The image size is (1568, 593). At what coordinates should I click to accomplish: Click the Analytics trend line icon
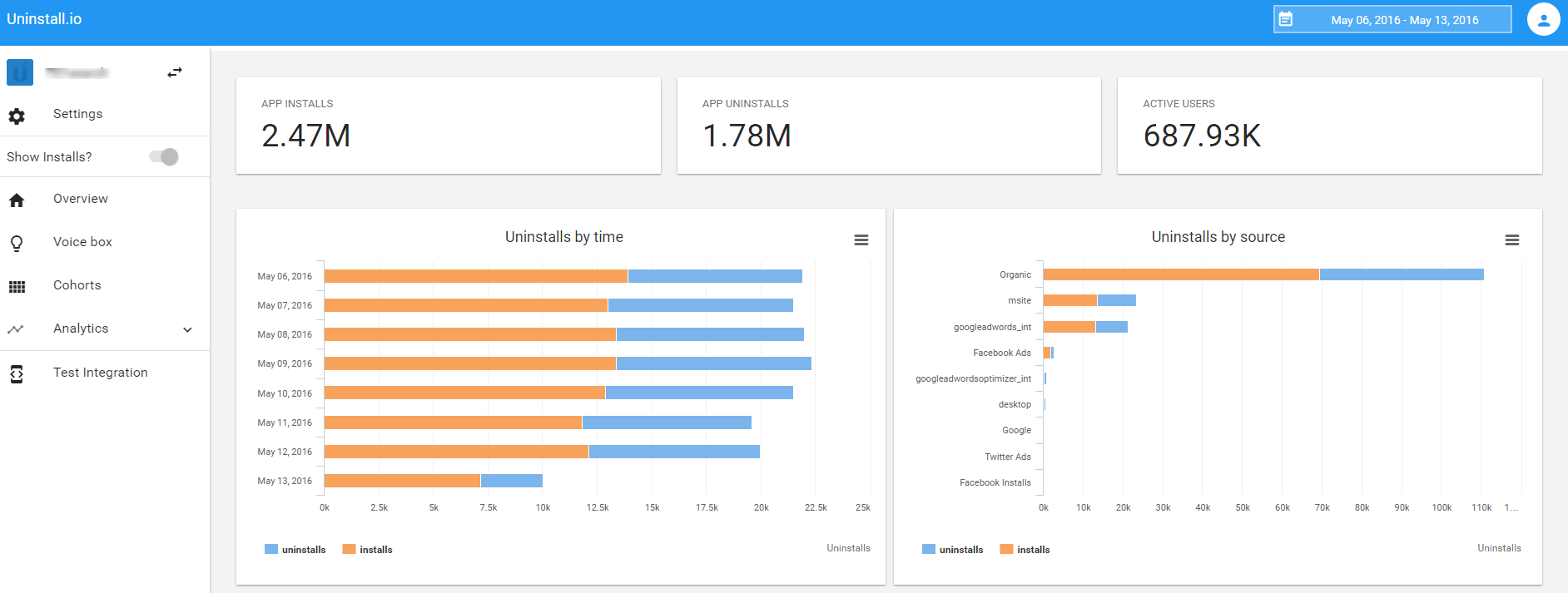[x=16, y=329]
